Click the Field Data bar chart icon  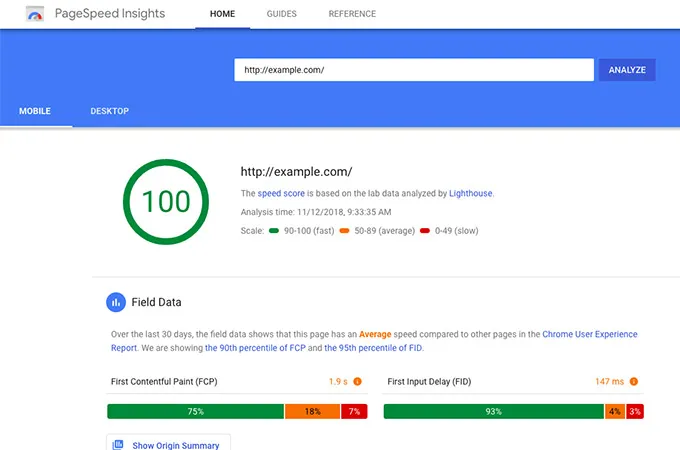coord(117,301)
